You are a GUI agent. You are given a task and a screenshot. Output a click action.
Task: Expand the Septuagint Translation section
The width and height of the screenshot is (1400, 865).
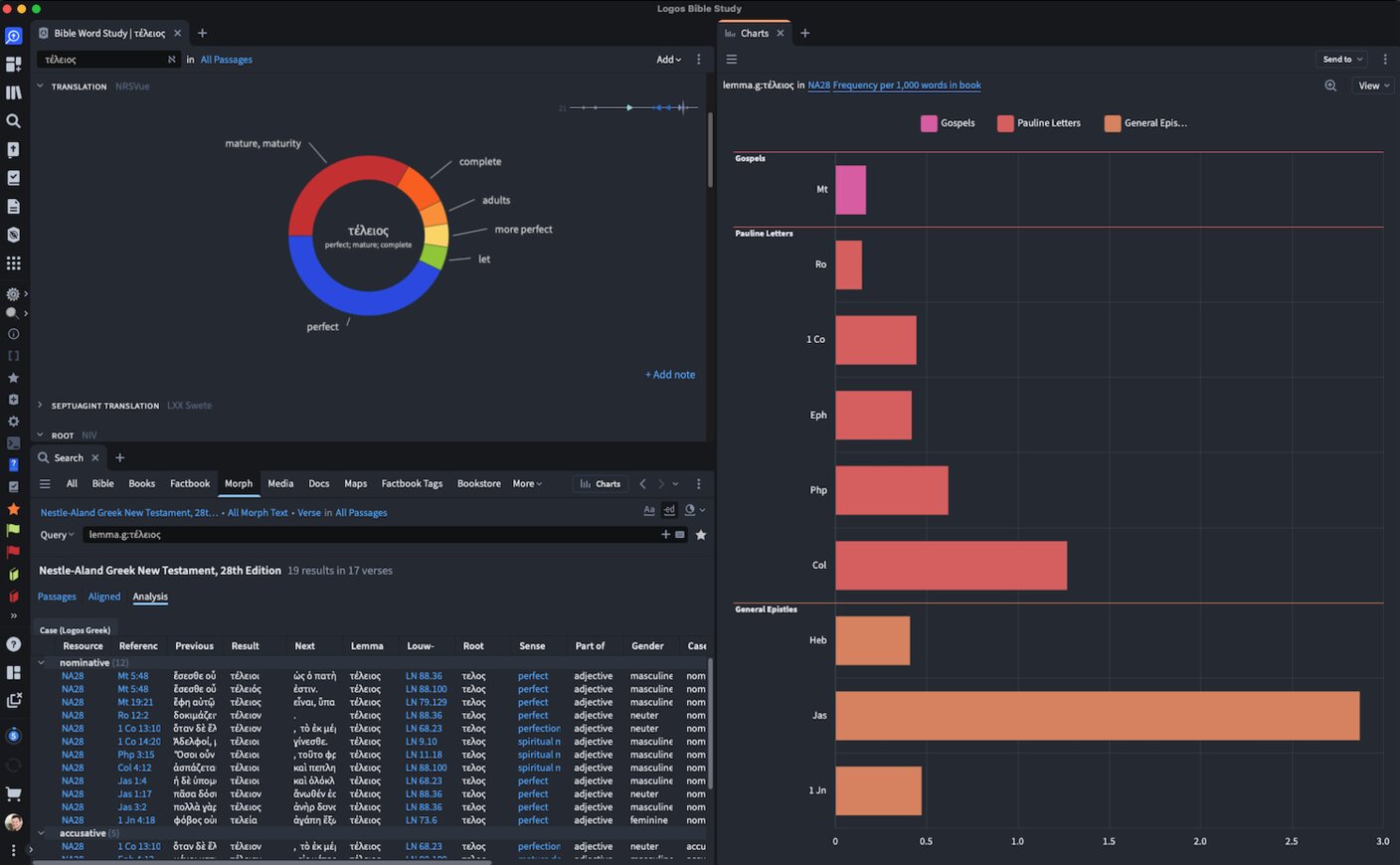click(40, 406)
